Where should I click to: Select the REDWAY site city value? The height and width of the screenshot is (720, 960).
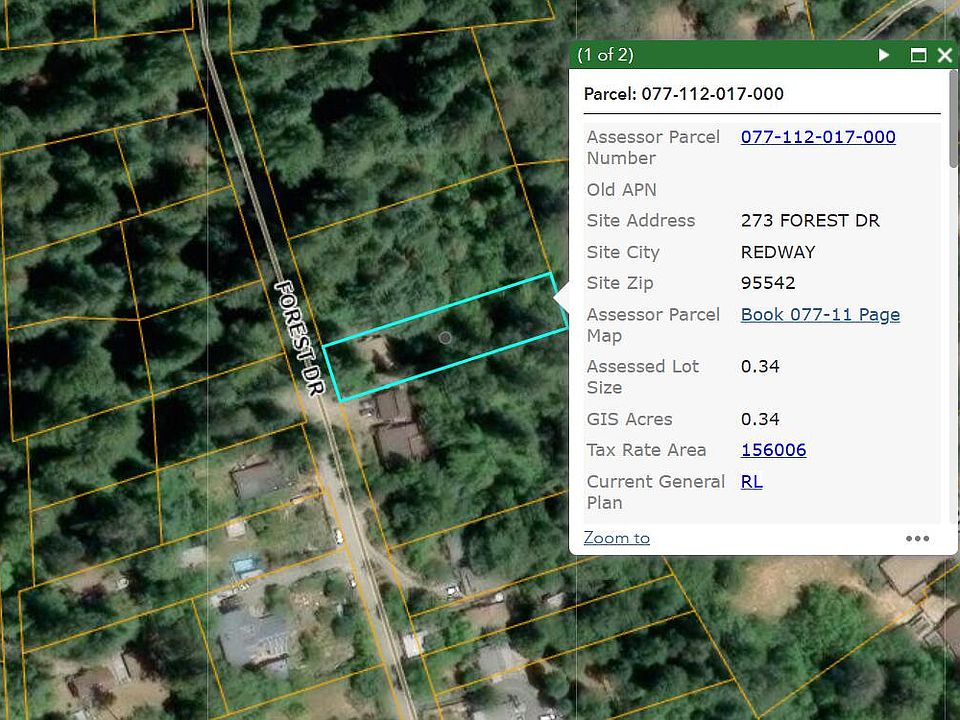click(x=778, y=252)
